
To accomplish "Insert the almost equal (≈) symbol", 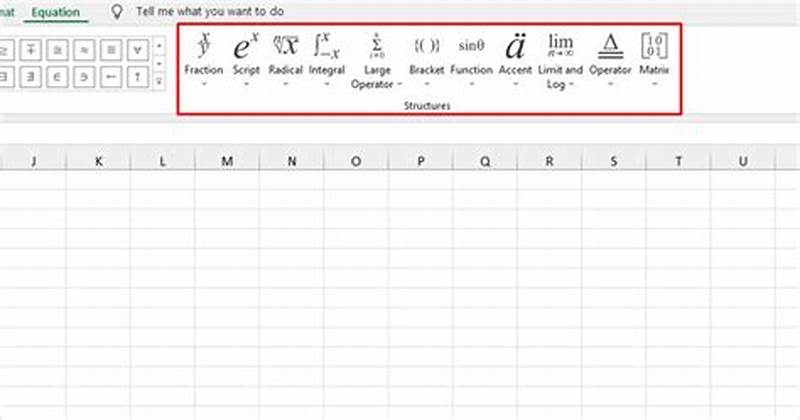I will pos(84,50).
